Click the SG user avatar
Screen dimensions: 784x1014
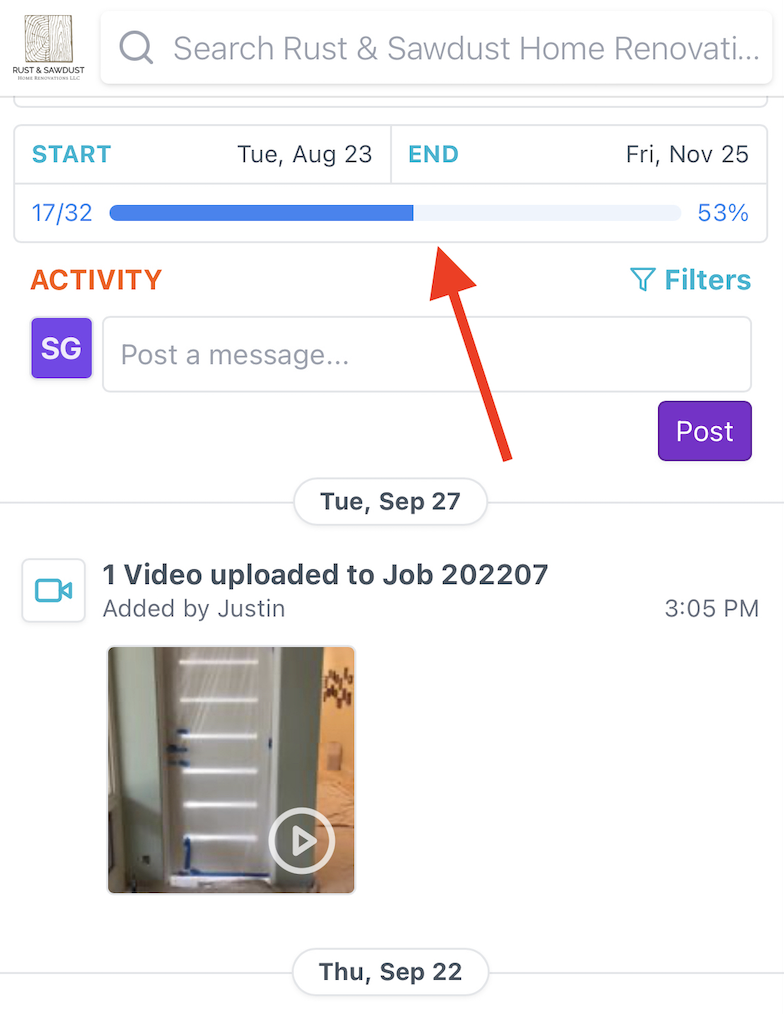61,348
